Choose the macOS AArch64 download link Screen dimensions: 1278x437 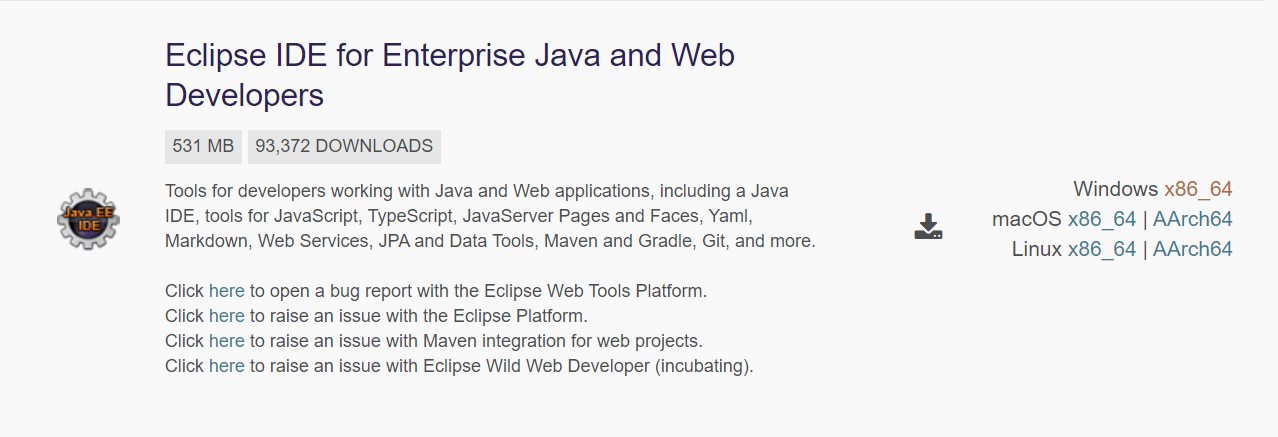tap(1192, 219)
